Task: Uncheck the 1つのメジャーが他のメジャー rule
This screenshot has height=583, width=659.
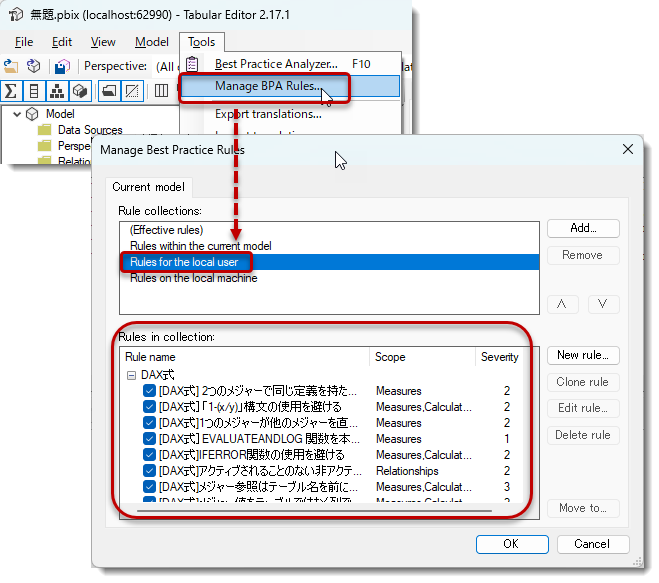Action: coord(149,422)
